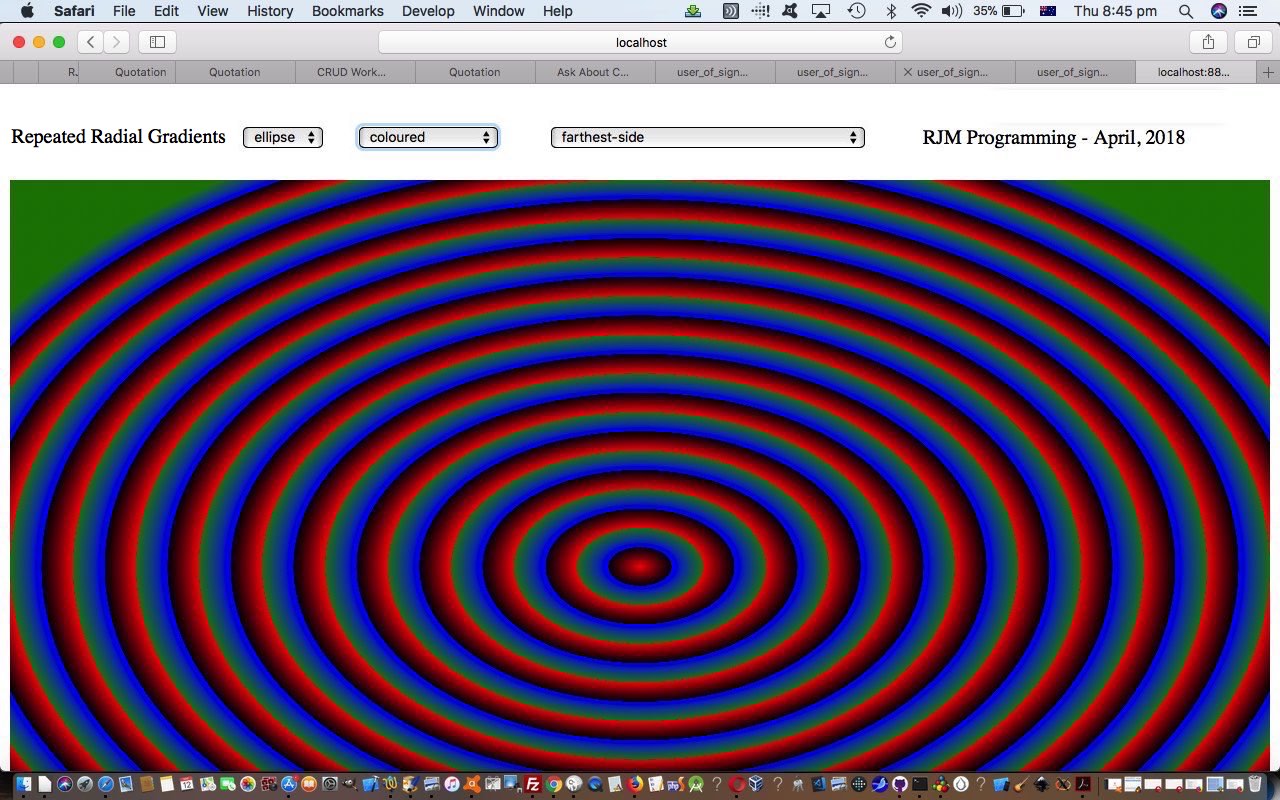
Task: Open VirtualBox in the Dock
Action: [756, 784]
